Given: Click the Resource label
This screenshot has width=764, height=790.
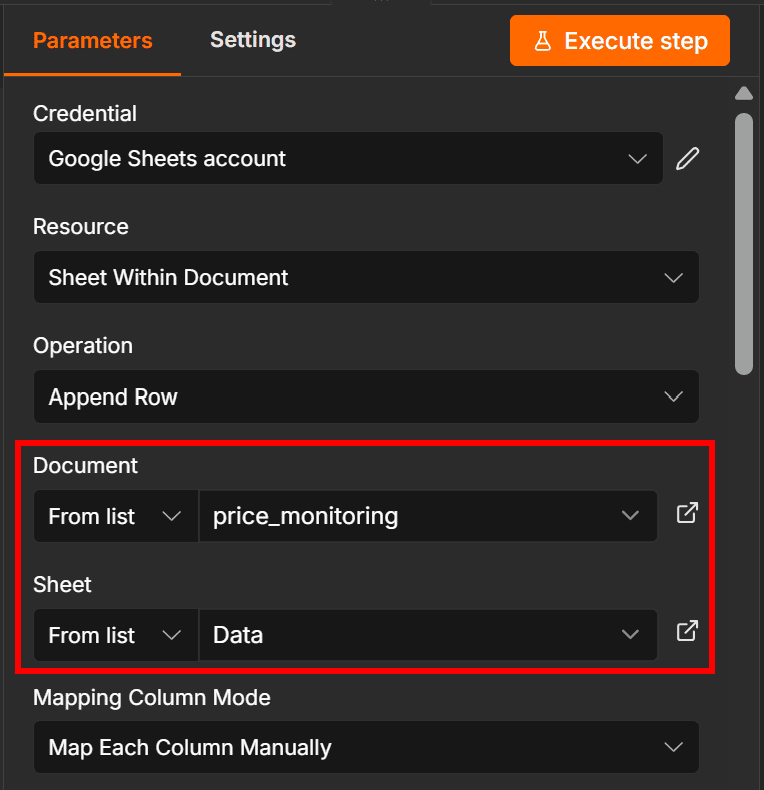Looking at the screenshot, I should click(81, 227).
